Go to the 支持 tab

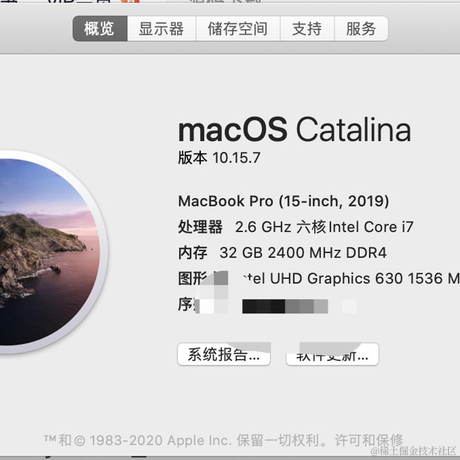307,29
